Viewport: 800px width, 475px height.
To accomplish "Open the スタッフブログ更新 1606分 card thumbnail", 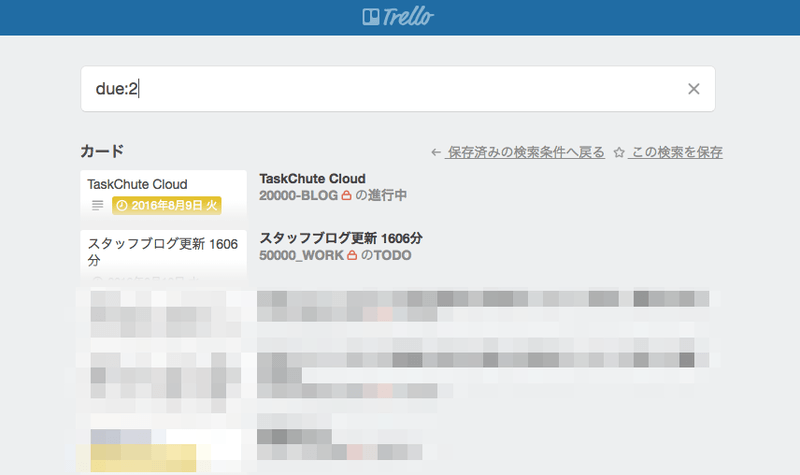I will point(163,255).
